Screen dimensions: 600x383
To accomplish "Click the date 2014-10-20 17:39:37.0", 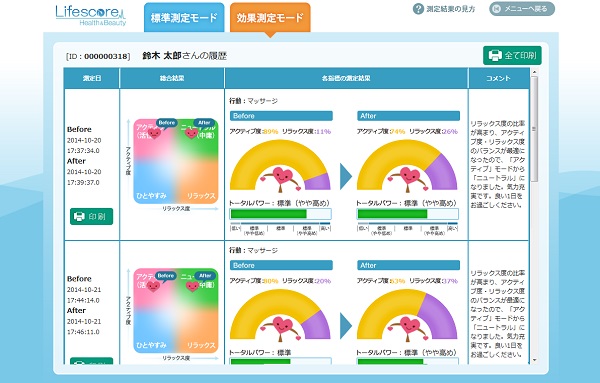I will coord(84,177).
